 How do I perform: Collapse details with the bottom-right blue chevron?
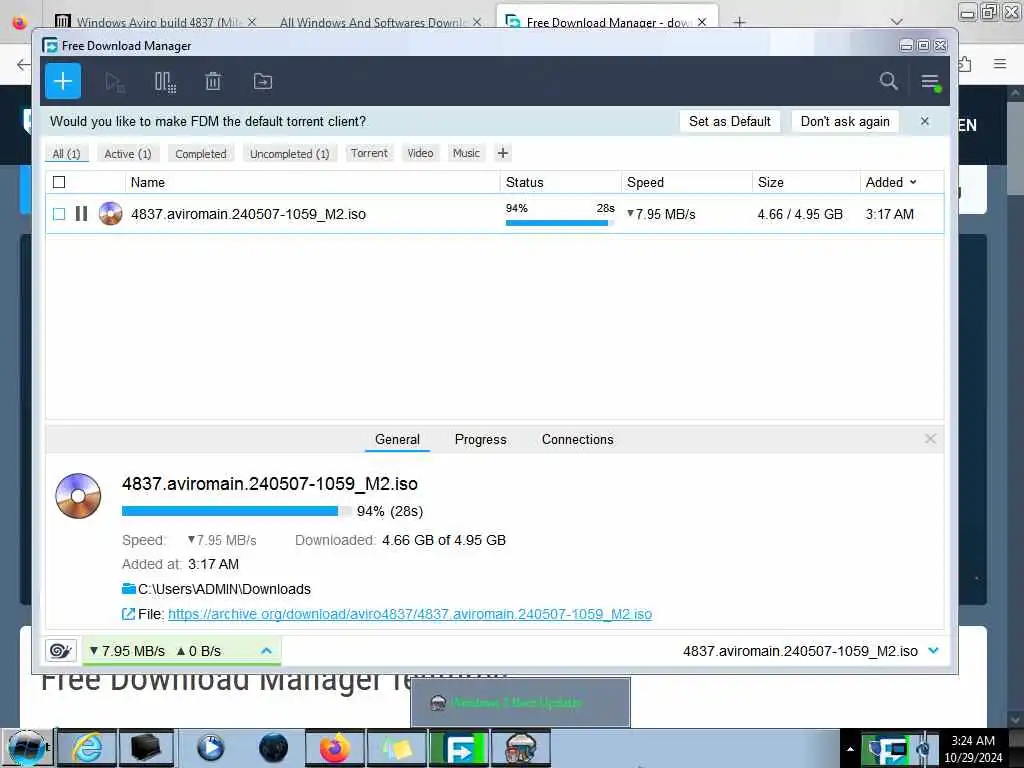[x=933, y=650]
